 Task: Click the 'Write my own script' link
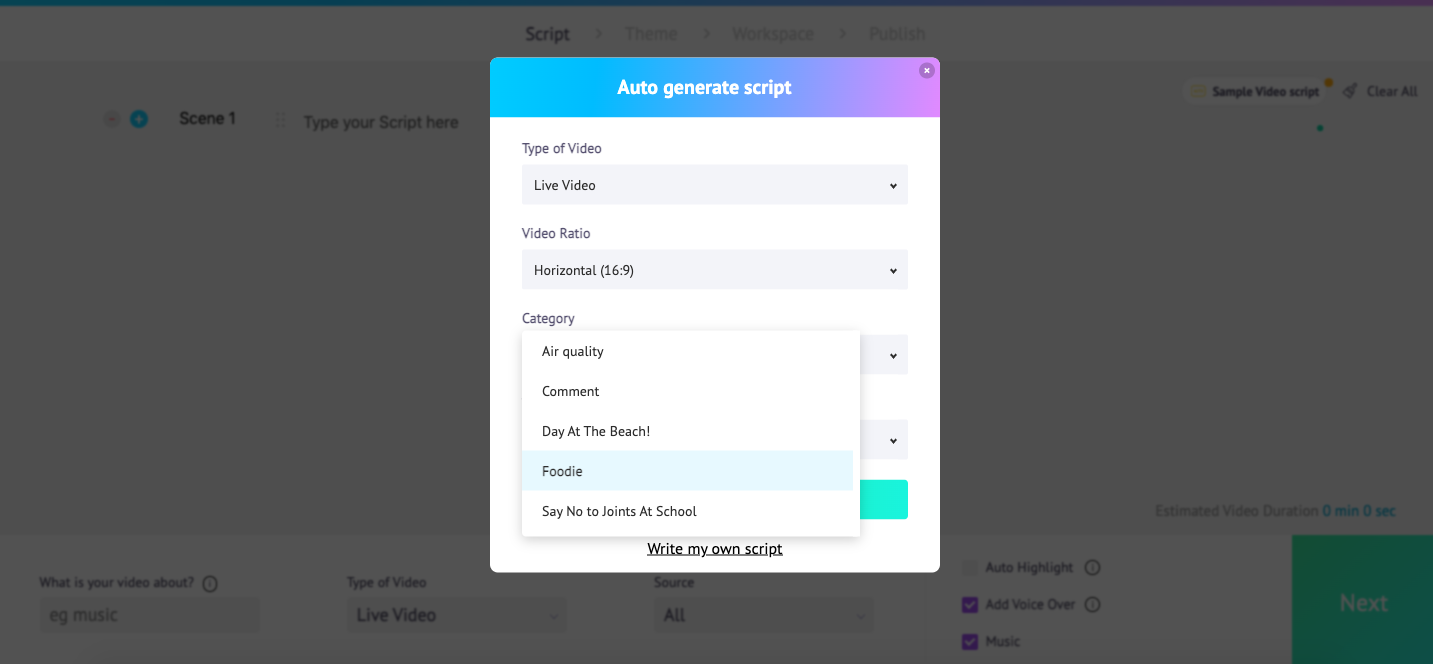(x=714, y=548)
